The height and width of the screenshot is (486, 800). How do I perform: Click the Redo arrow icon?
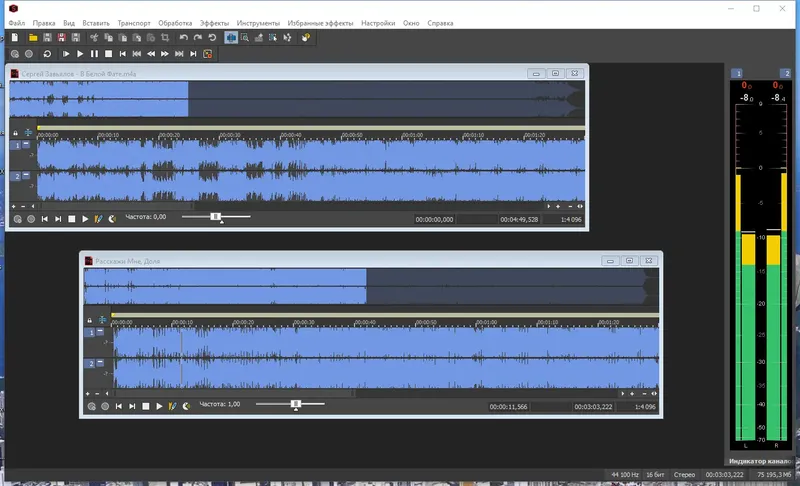(198, 37)
